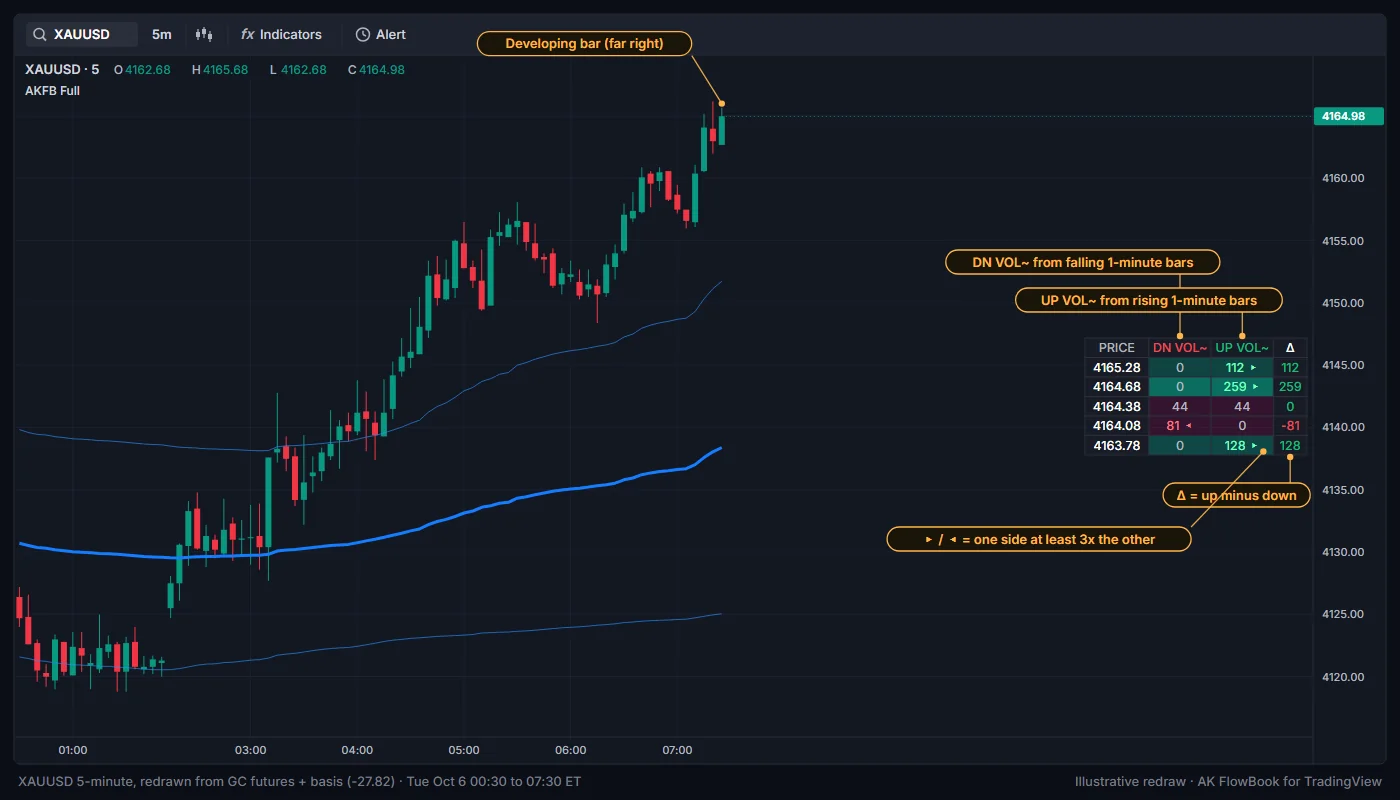
Task: Click the DN VOL~ column header
Action: tap(1180, 348)
